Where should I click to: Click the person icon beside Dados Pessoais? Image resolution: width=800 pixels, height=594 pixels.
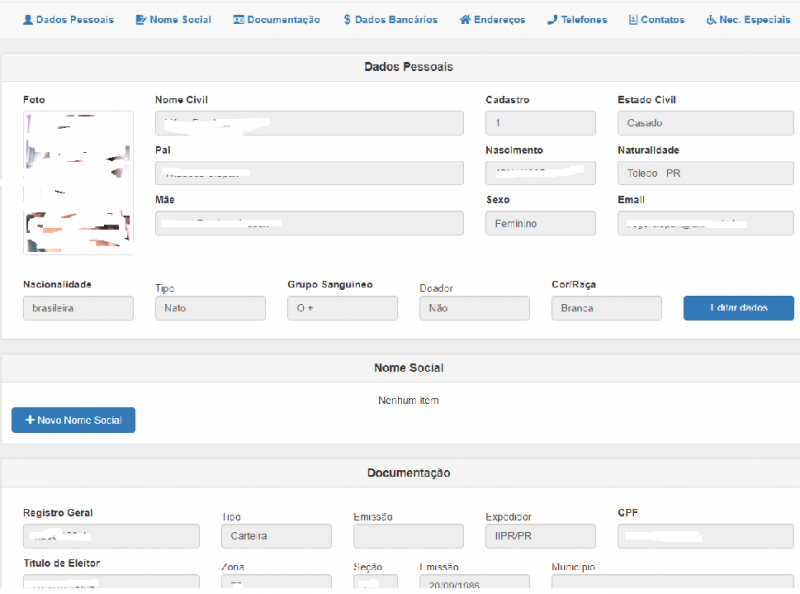(28, 20)
